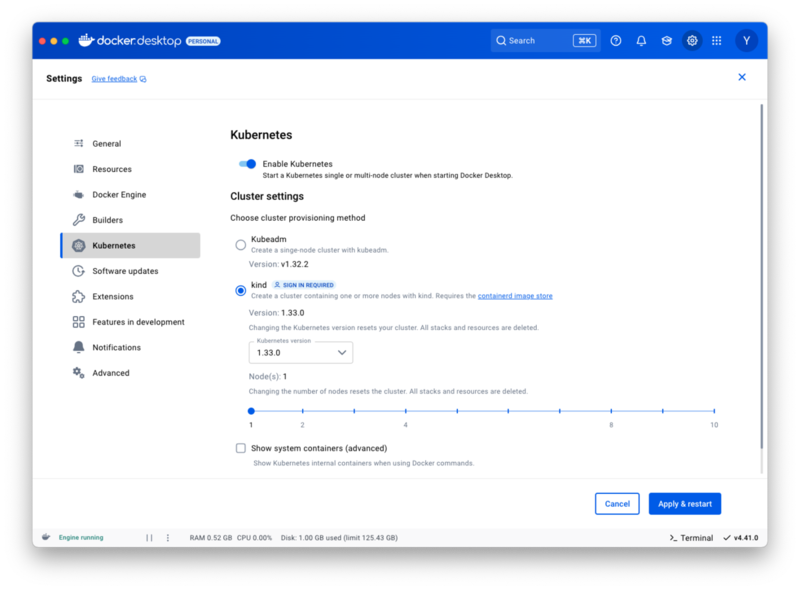This screenshot has width=800, height=590.
Task: Click the Software updates clock icon
Action: pos(79,271)
